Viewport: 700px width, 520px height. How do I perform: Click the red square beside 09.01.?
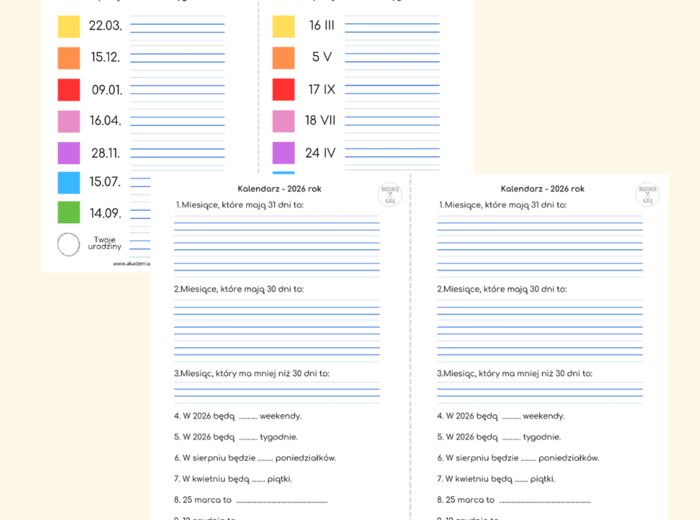(68, 90)
